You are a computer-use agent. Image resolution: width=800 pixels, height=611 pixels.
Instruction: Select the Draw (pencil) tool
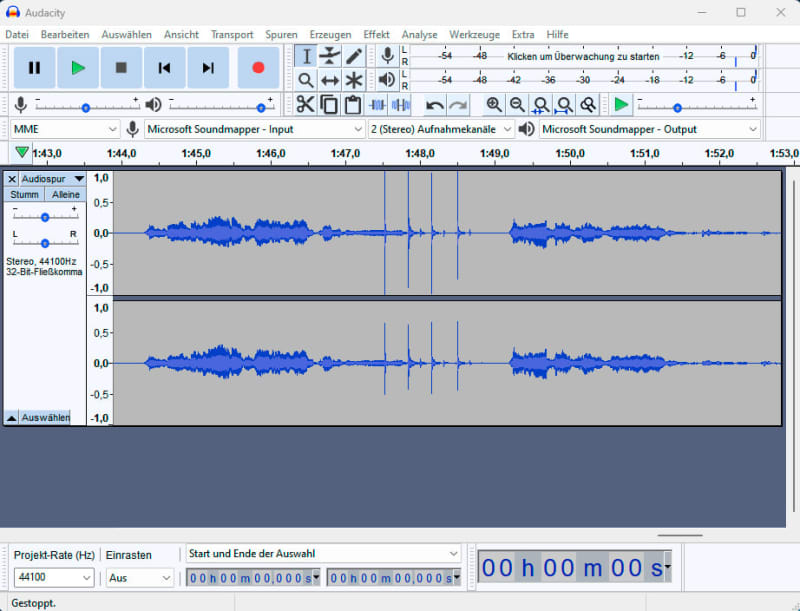tap(354, 56)
